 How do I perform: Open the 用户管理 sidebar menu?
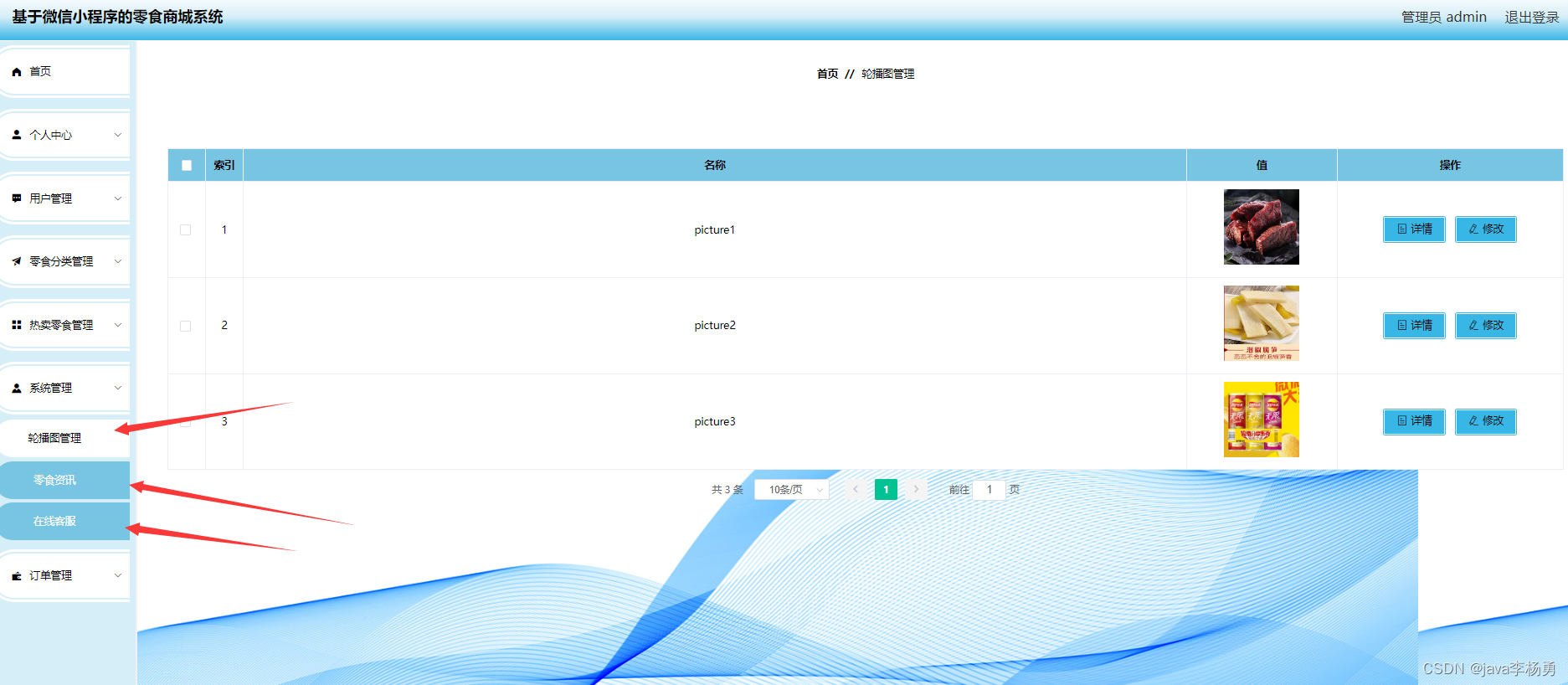(64, 198)
